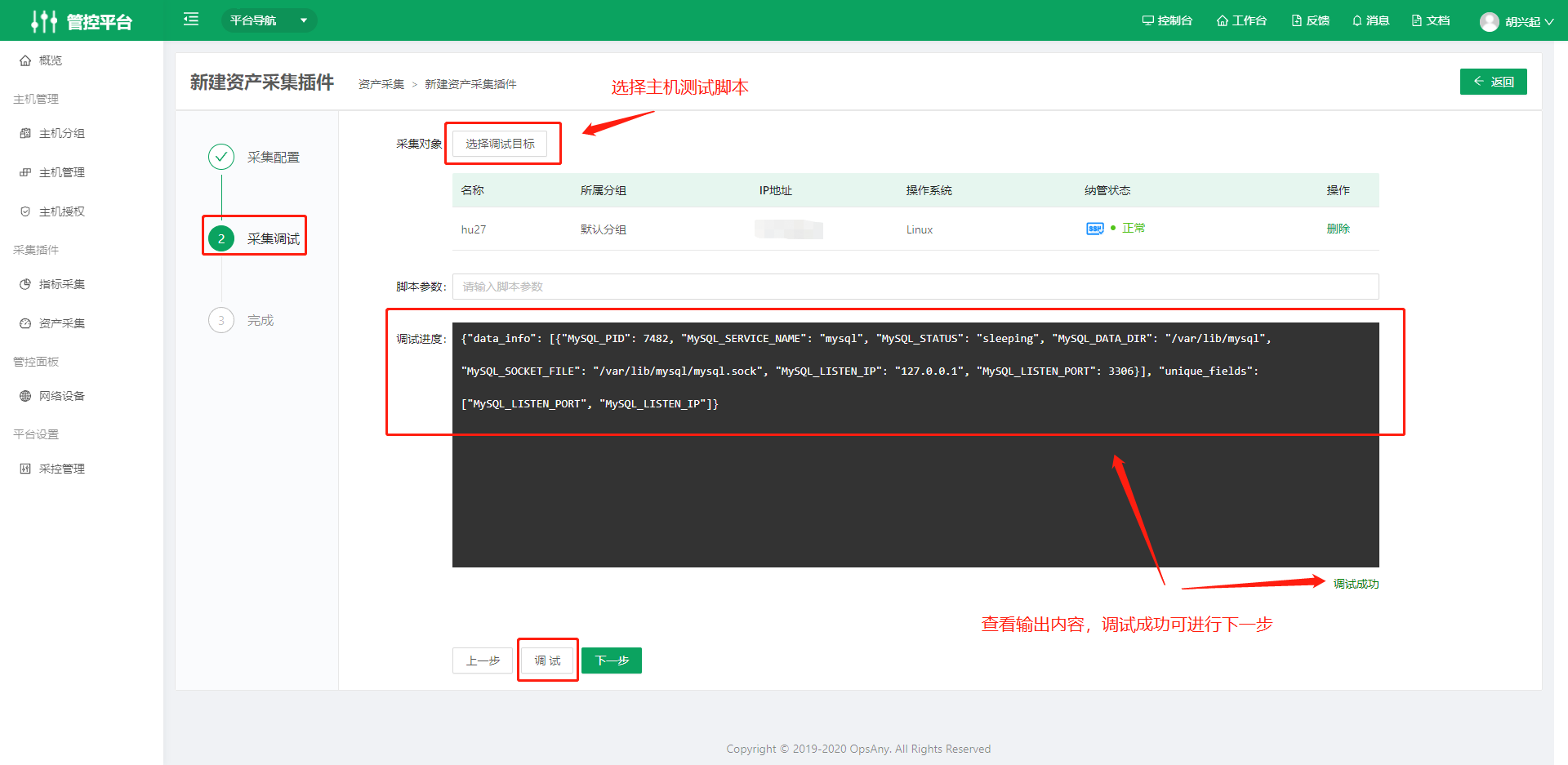Collapse the sidebar with the menu fold icon
The image size is (1568, 765).
[x=191, y=19]
